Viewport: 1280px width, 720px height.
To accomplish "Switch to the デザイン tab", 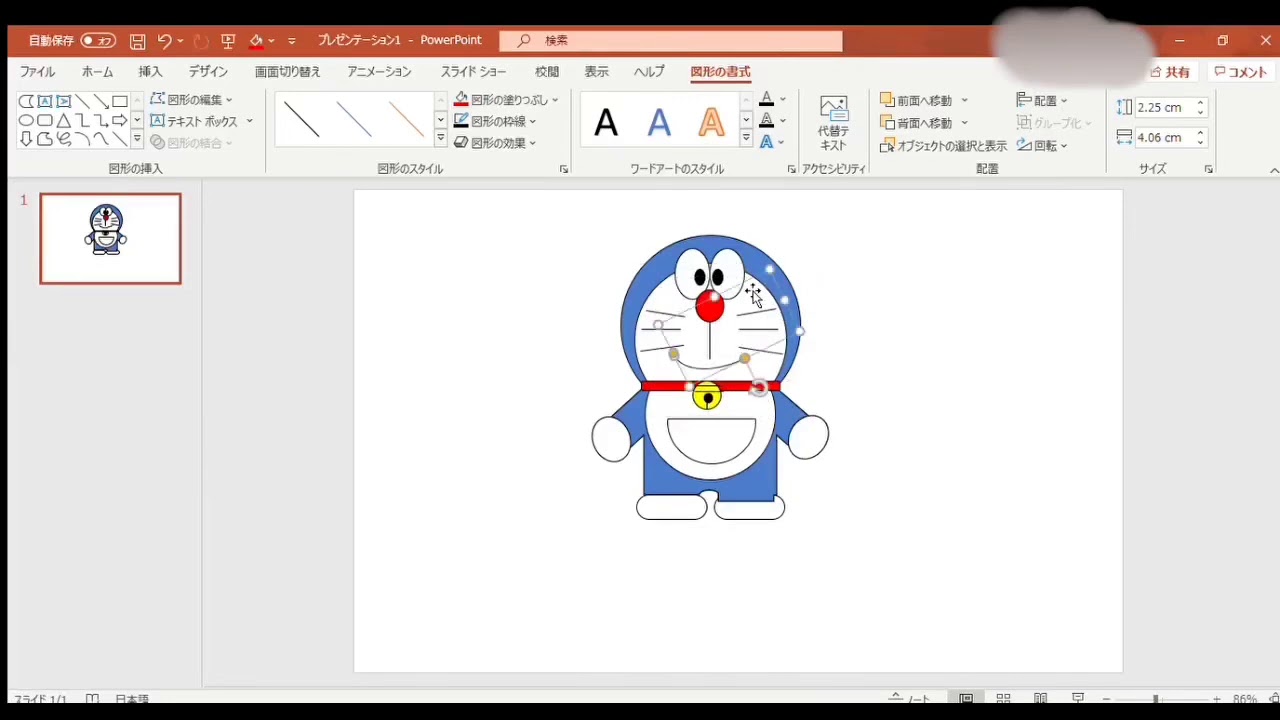I will tap(208, 72).
